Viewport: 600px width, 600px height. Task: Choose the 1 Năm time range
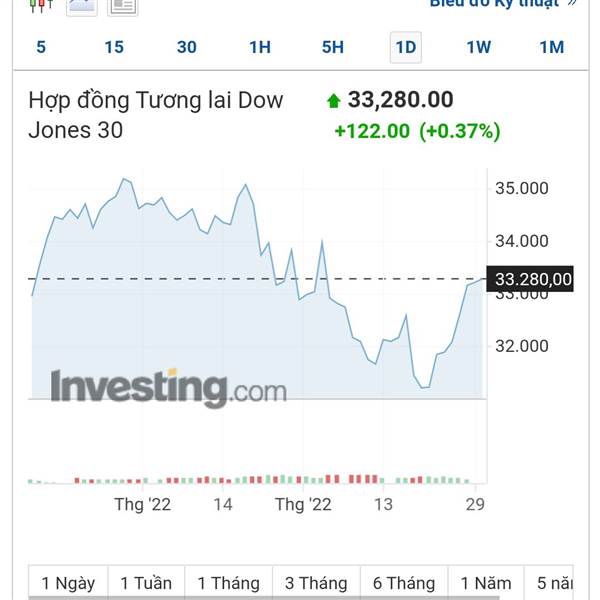(x=486, y=583)
